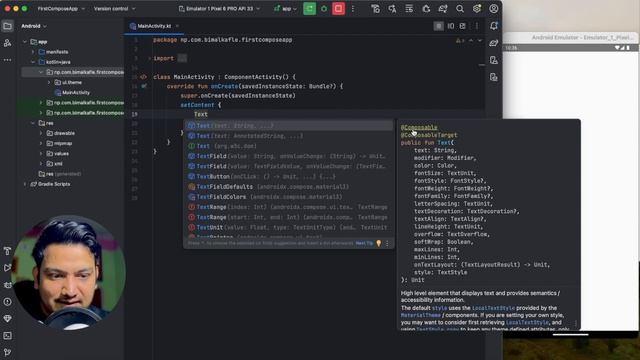
Task: Open Git tool window icon at bottom left
Action: point(7,352)
